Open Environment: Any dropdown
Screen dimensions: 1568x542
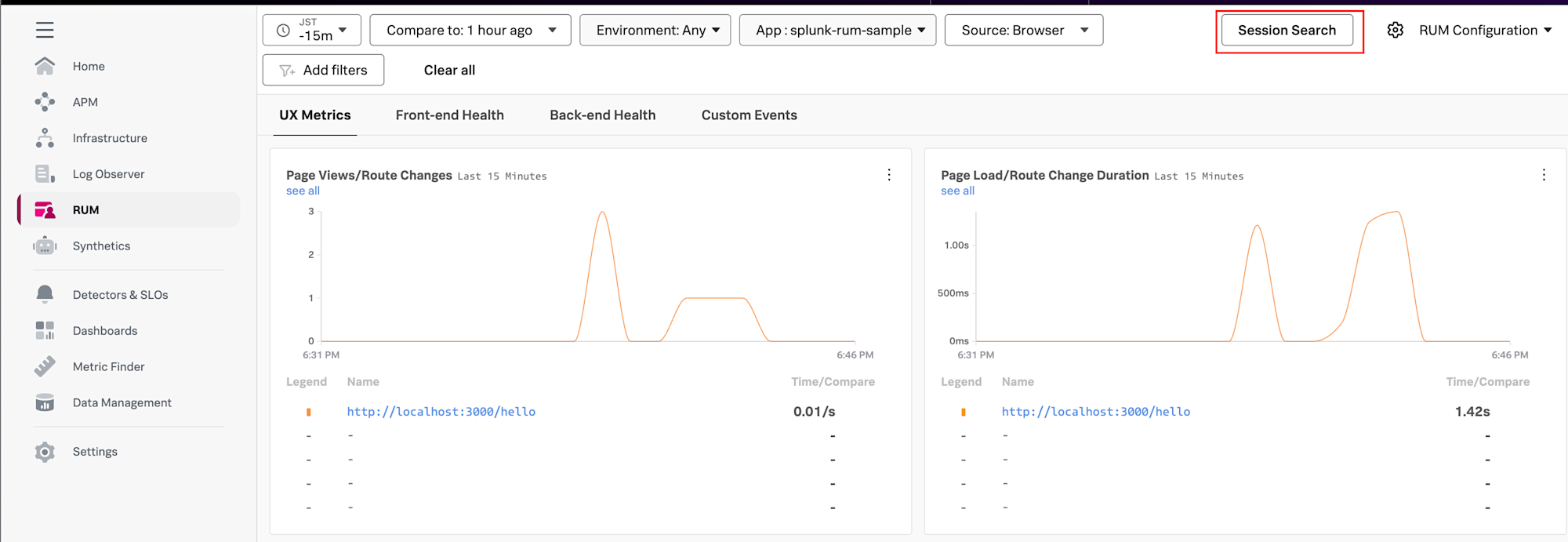point(655,30)
